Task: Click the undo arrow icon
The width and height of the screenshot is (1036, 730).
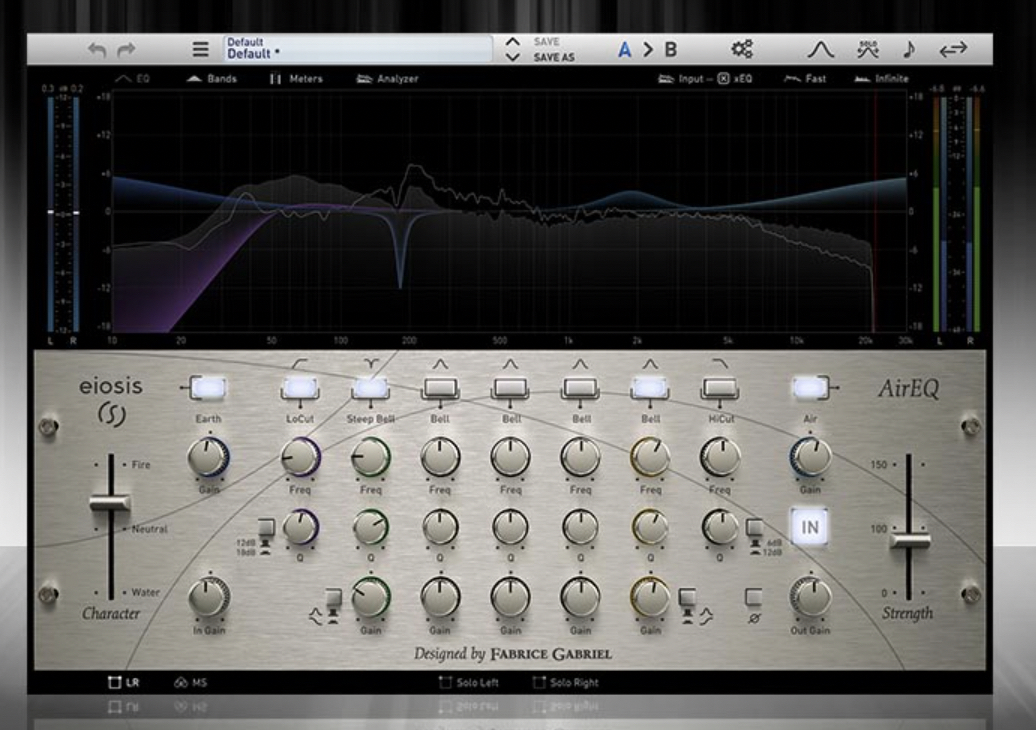Action: (x=97, y=50)
